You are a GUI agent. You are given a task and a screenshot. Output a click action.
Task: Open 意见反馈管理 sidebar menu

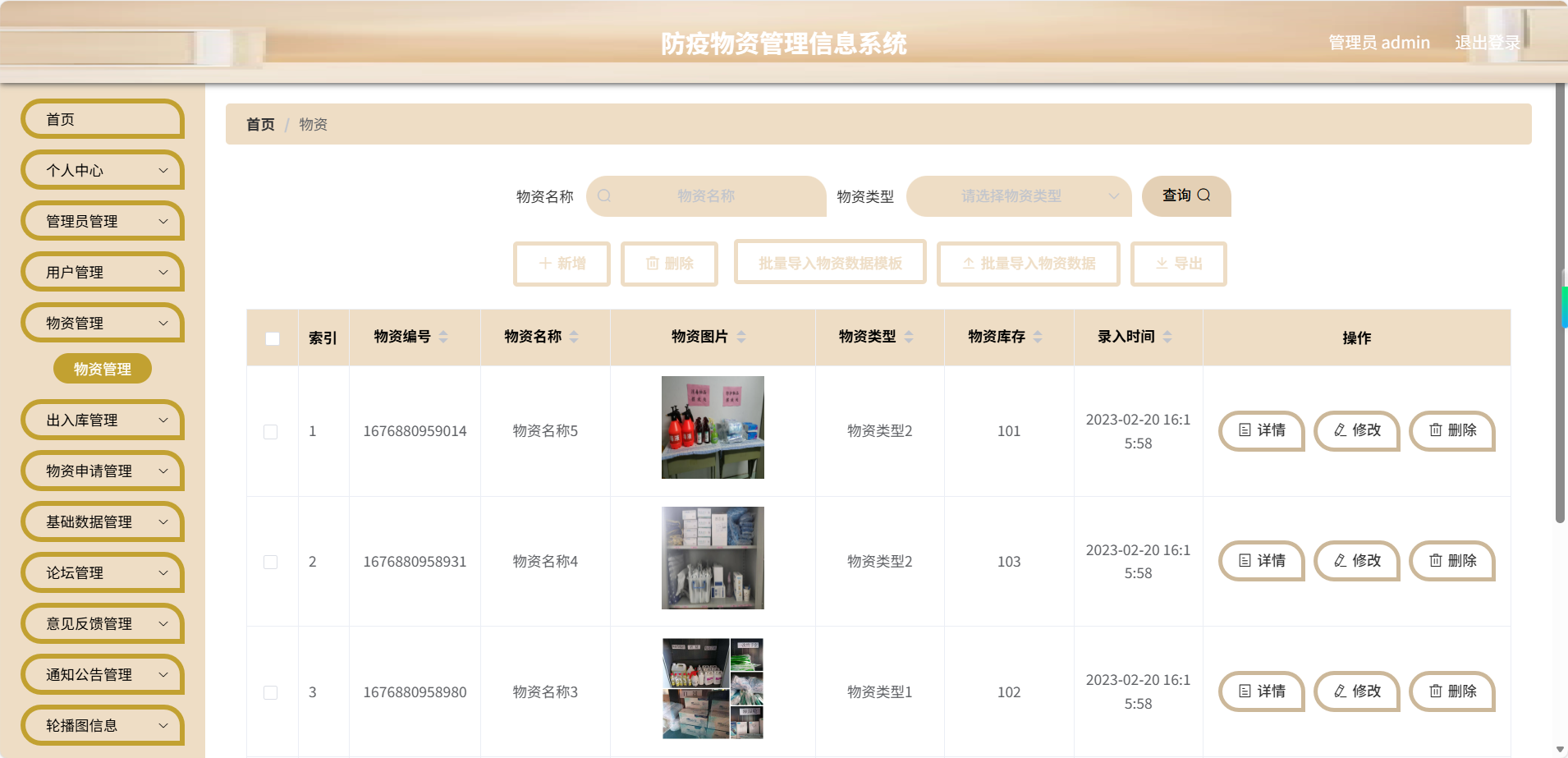(x=103, y=623)
